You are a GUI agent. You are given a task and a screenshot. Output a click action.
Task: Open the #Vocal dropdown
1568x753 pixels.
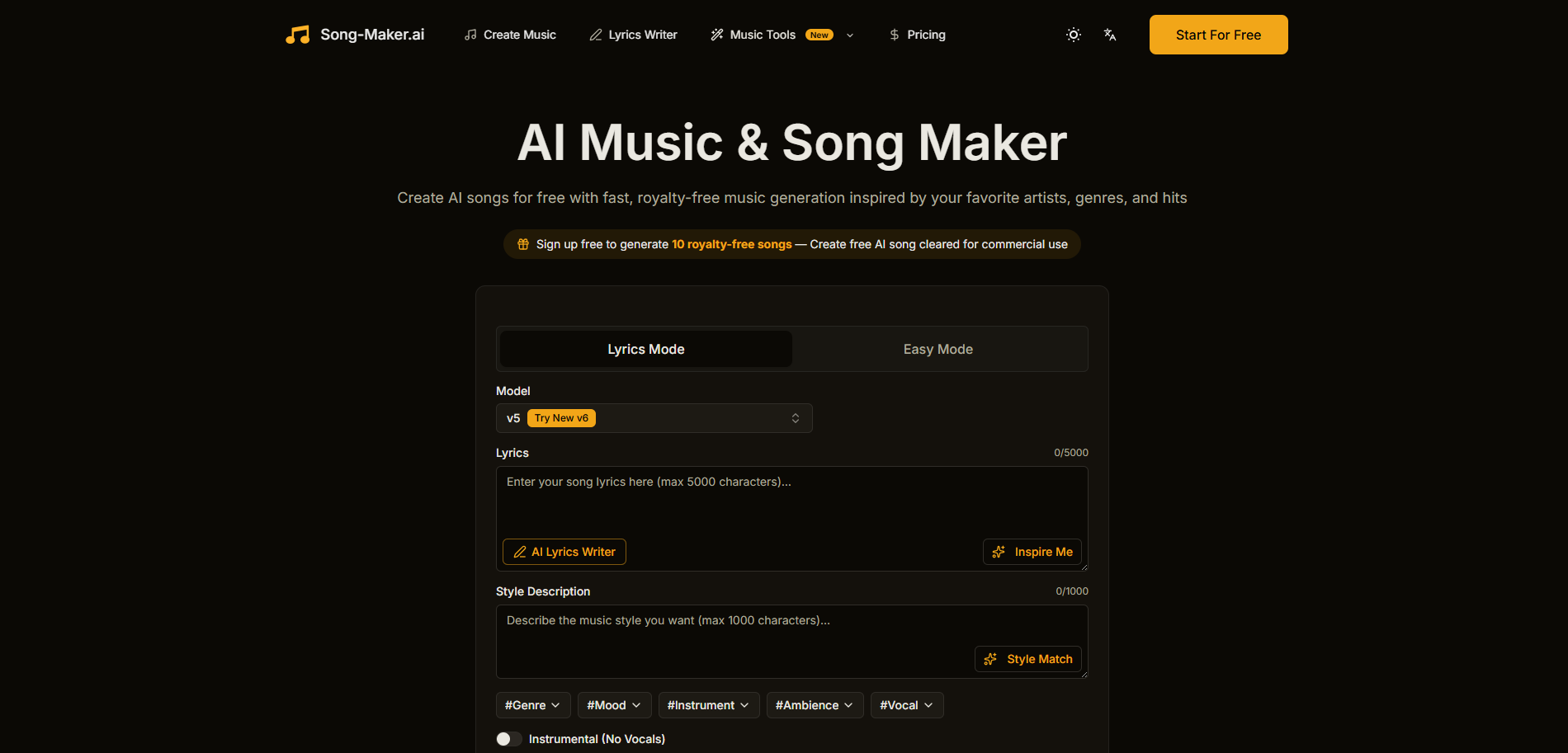[906, 705]
